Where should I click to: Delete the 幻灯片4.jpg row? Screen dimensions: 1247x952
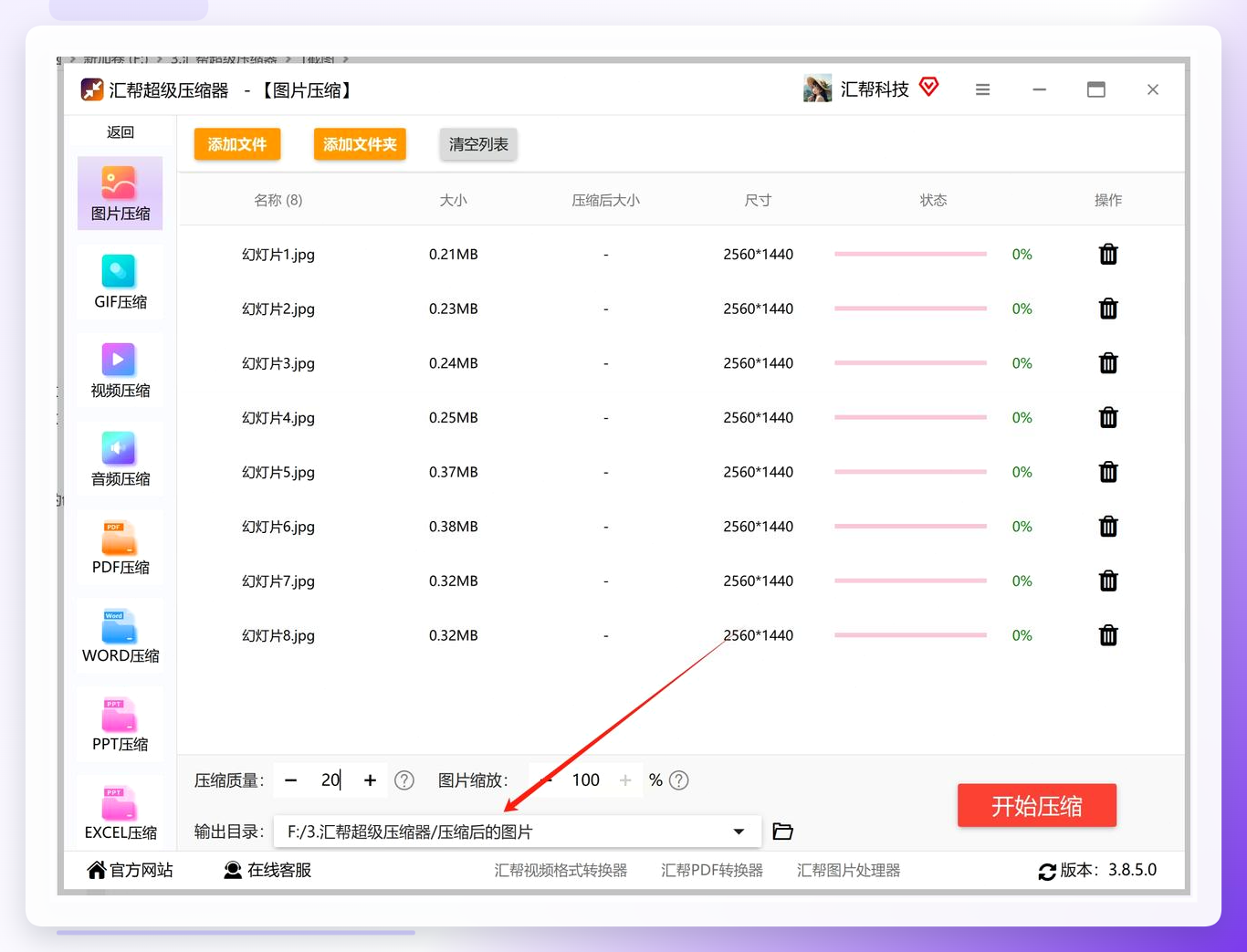click(1108, 418)
